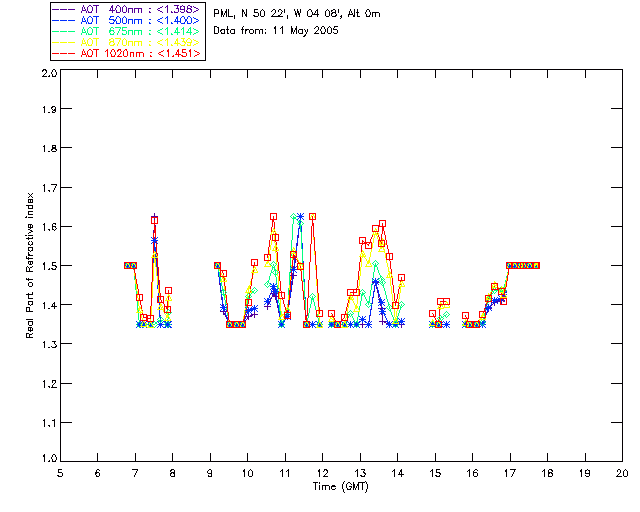Click the red dashed line swatch in legend

coord(64,53)
